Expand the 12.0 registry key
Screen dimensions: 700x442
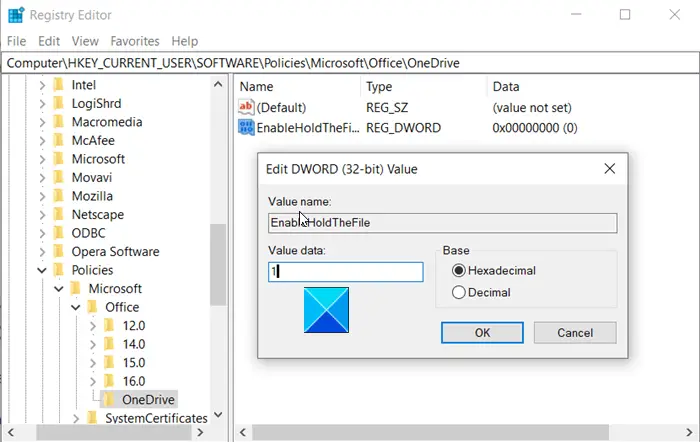(x=93, y=325)
